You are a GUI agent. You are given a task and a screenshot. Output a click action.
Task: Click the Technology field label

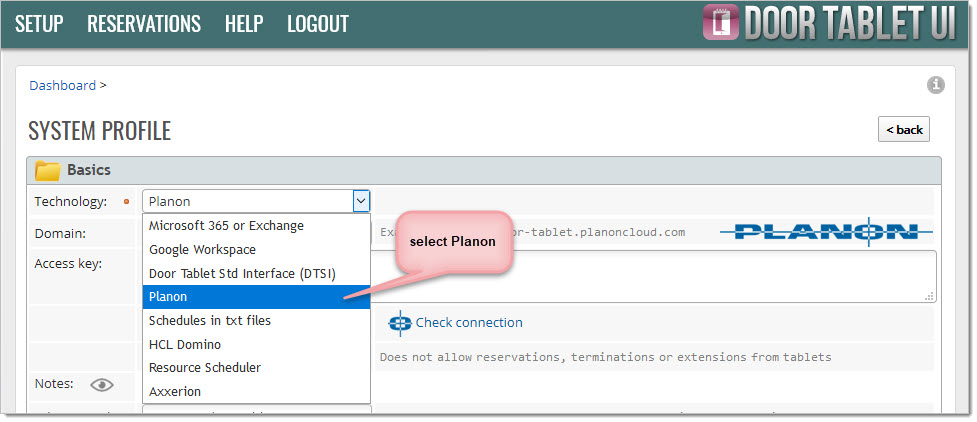tap(70, 201)
